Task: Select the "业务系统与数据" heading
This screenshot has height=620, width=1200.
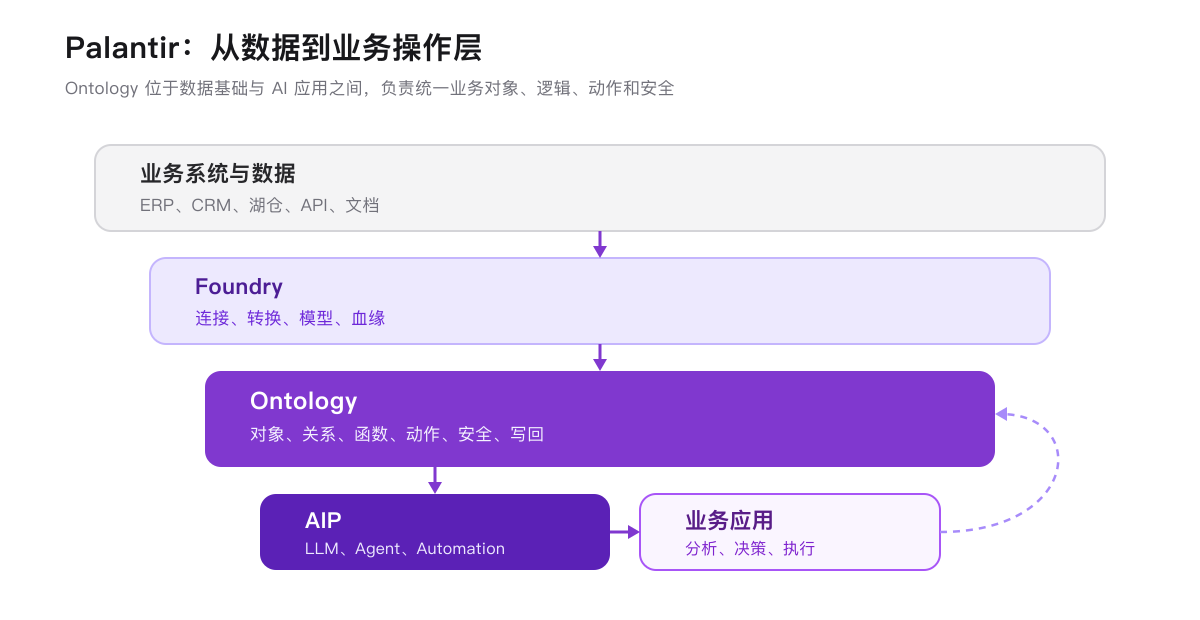Action: pos(218,174)
